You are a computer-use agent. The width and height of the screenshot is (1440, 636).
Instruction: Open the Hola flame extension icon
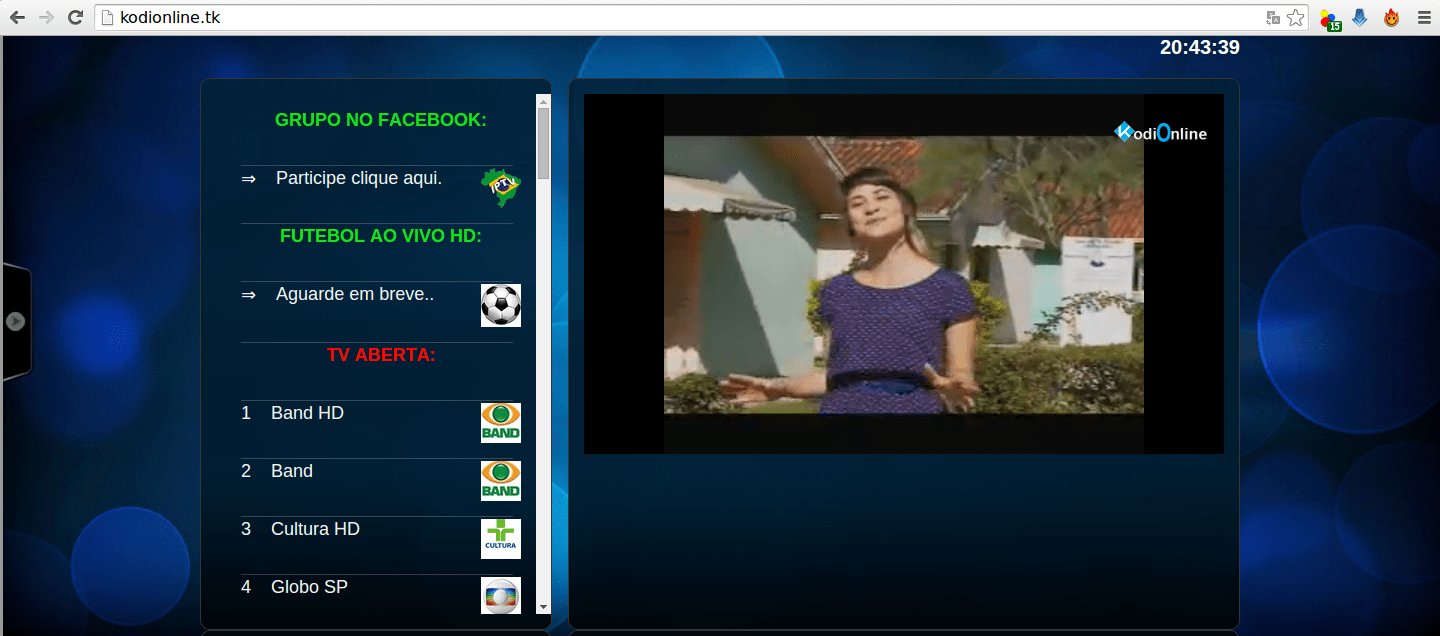point(1391,17)
